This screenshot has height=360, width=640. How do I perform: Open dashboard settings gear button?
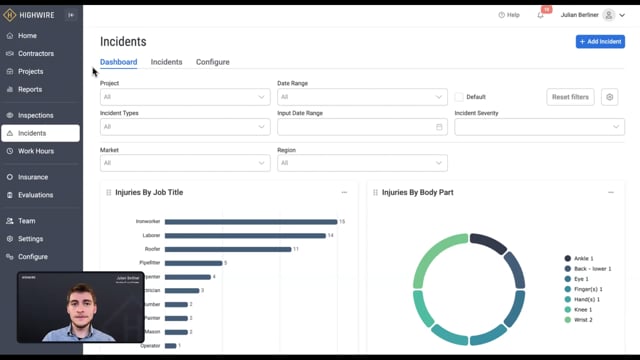coord(609,97)
